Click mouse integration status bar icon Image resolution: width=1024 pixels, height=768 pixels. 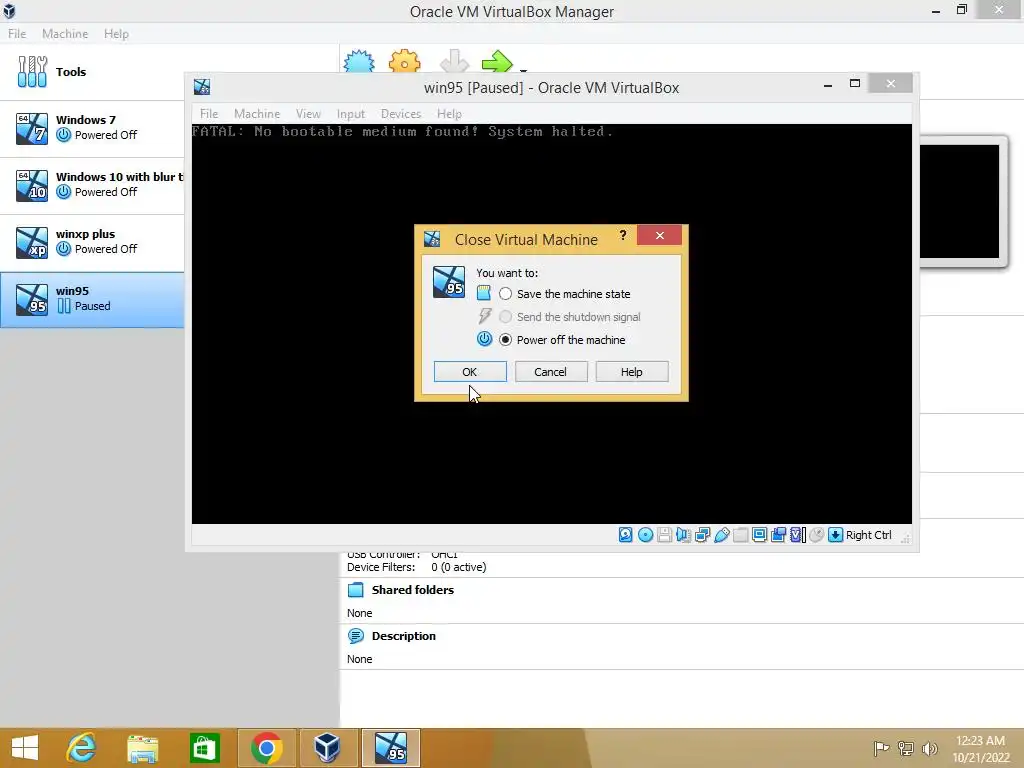pyautogui.click(x=816, y=535)
